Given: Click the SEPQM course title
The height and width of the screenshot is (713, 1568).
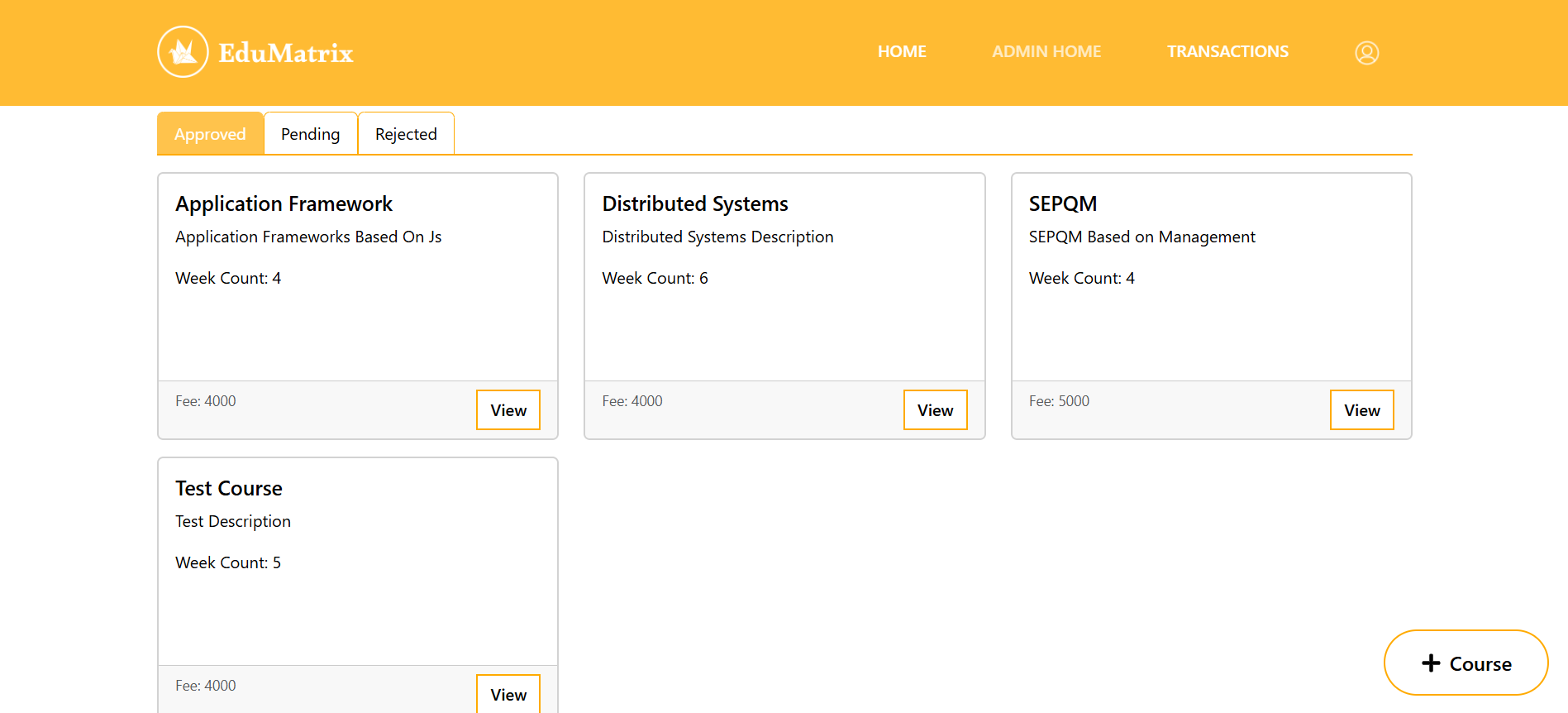Looking at the screenshot, I should pyautogui.click(x=1063, y=203).
